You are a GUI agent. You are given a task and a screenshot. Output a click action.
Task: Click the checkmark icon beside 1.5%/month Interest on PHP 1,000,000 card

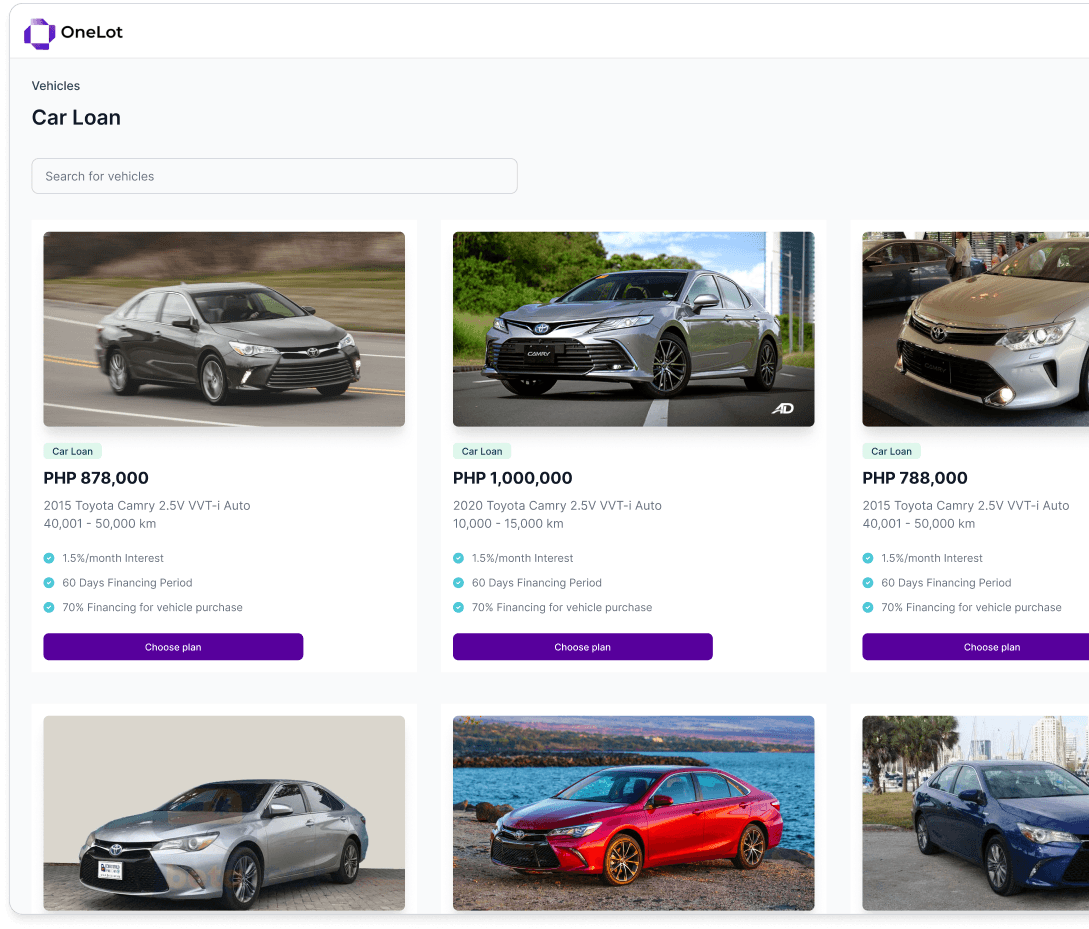point(459,558)
